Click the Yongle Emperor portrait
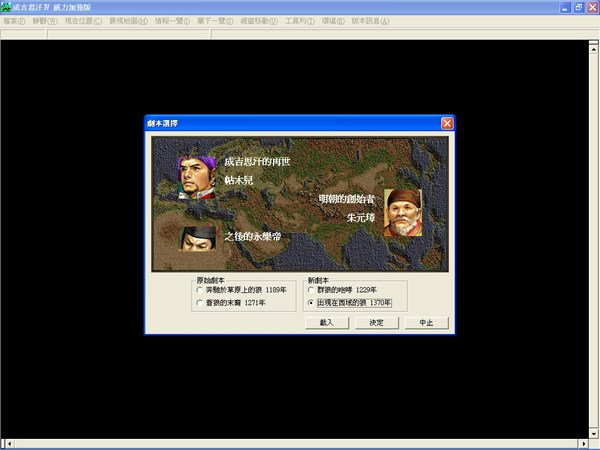This screenshot has width=600, height=450. 197,239
